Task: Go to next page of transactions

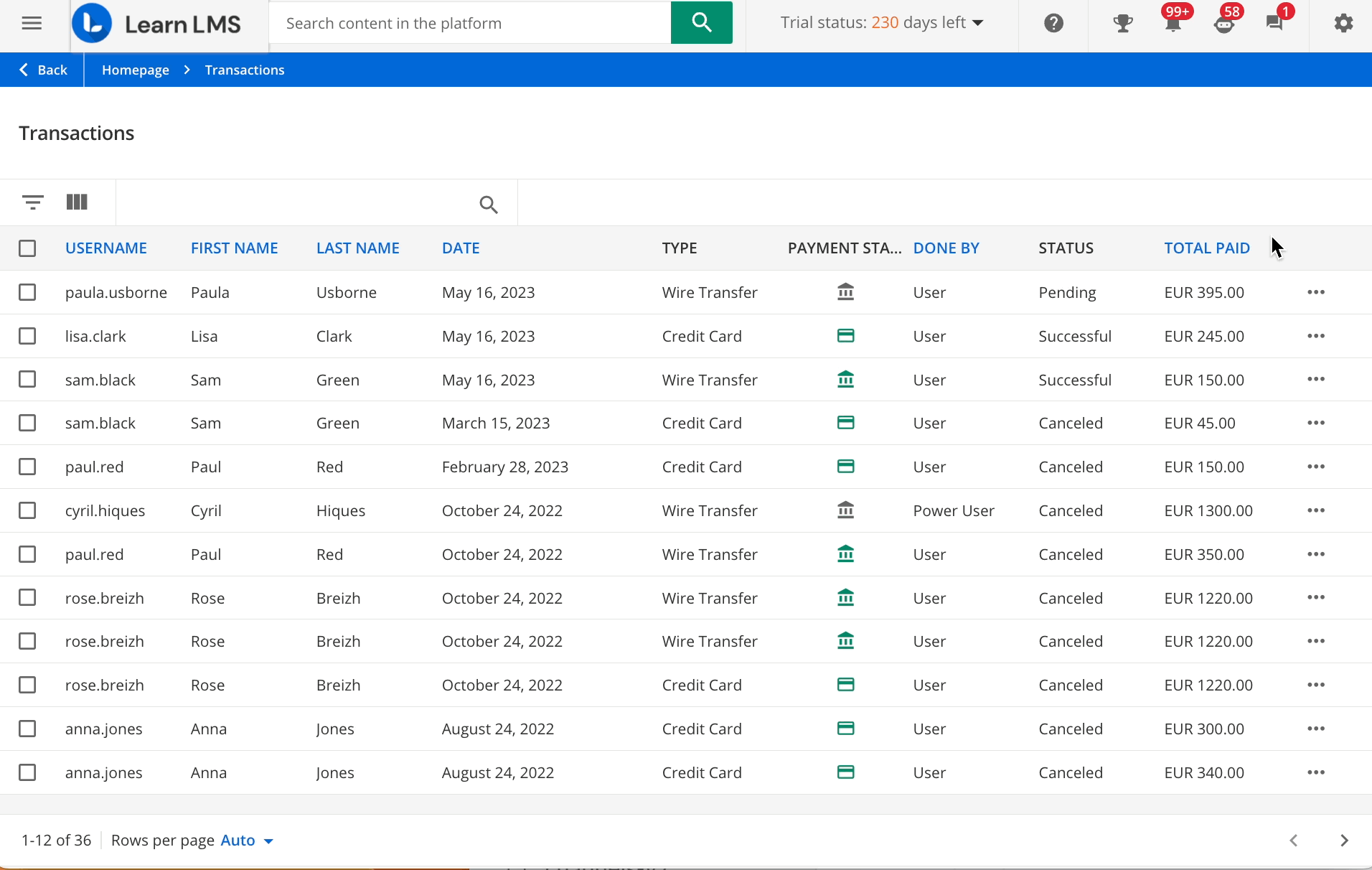Action: pyautogui.click(x=1344, y=841)
